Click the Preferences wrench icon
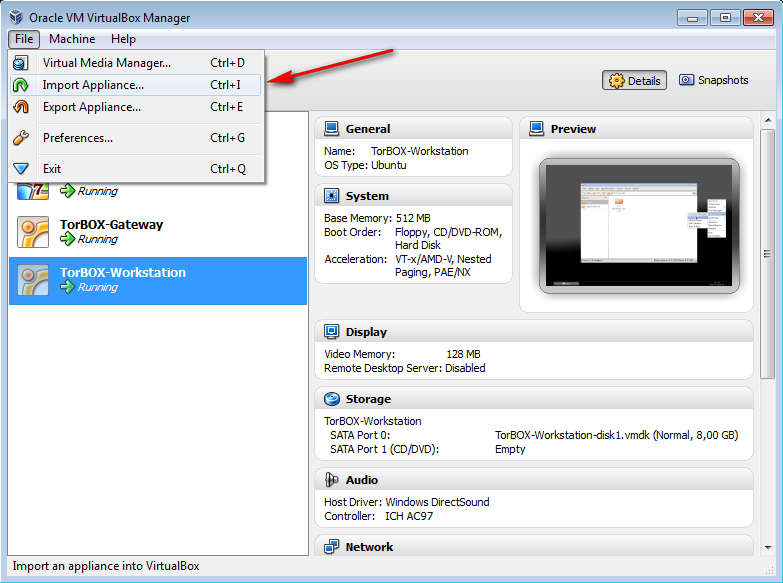 point(20,137)
